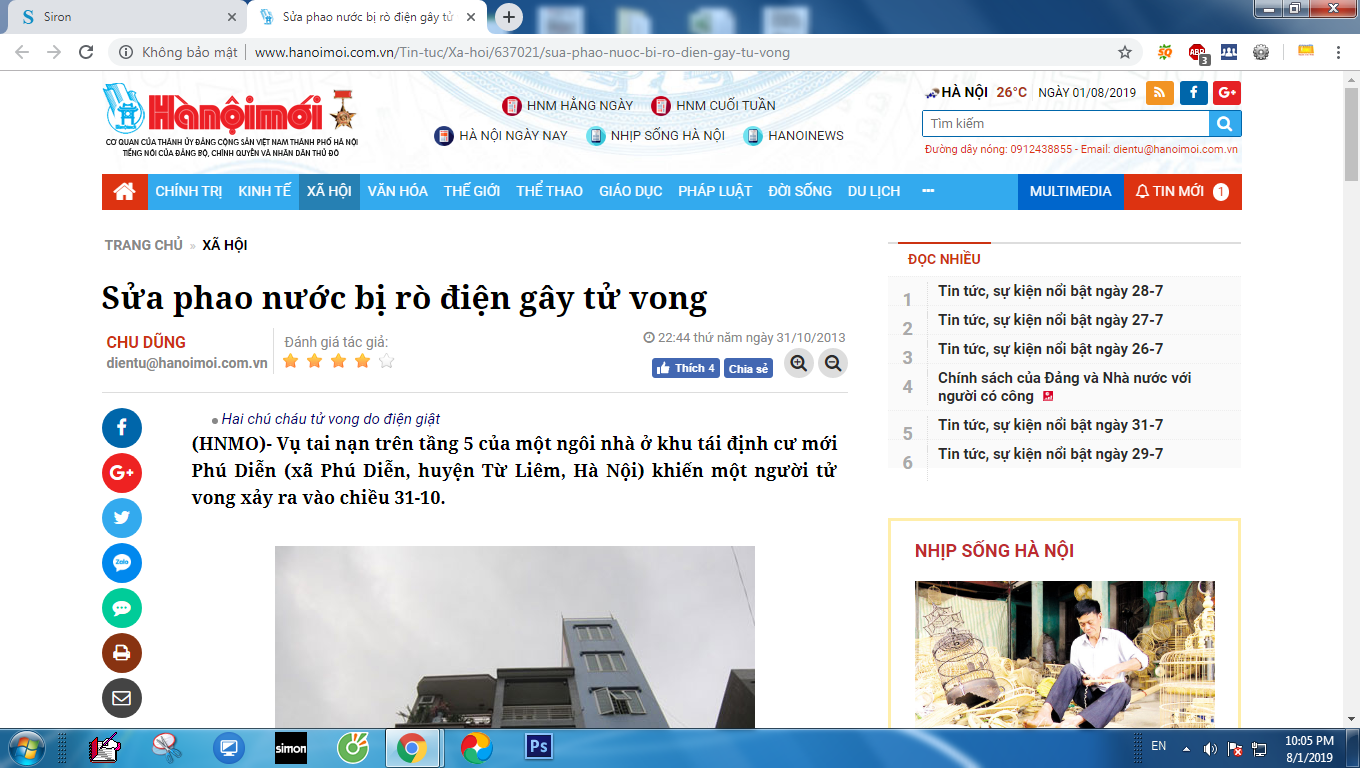1360x768 pixels.
Task: Open comments via green chat bubble icon
Action: click(x=122, y=608)
